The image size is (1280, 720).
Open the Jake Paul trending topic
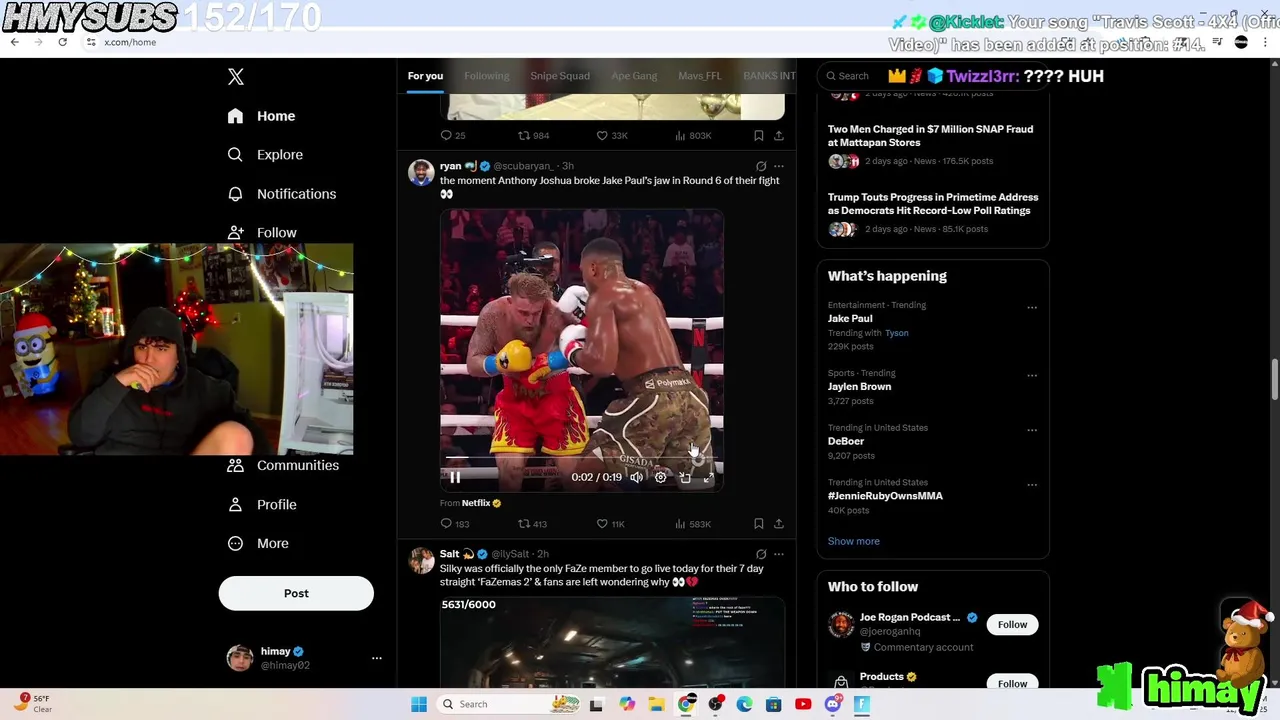click(x=850, y=318)
